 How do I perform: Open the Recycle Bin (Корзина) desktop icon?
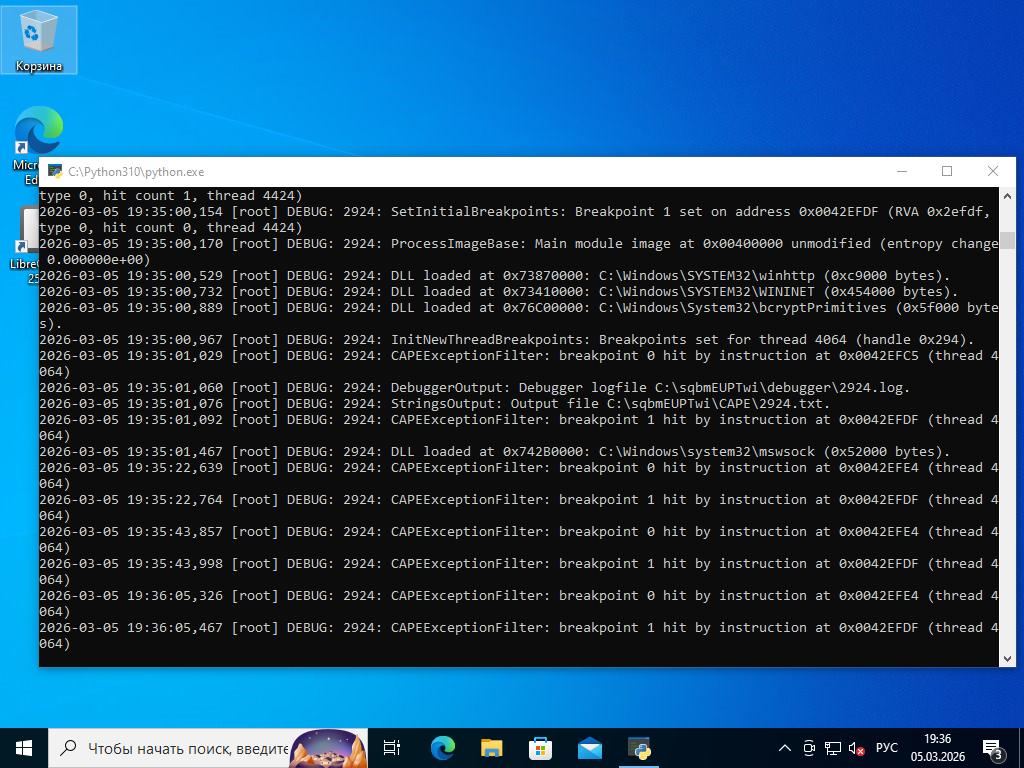[38, 40]
